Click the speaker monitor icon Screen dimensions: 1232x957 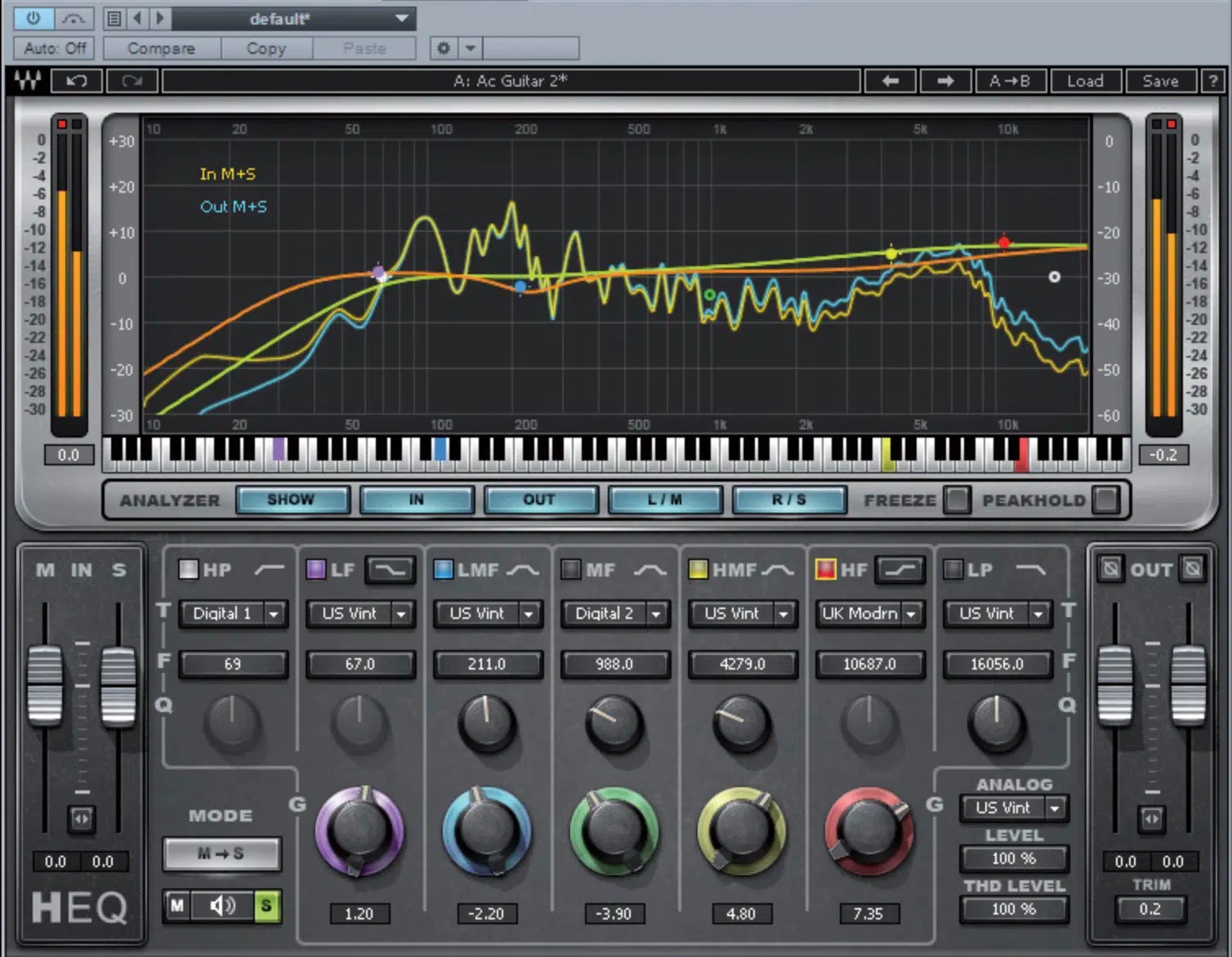click(x=222, y=906)
